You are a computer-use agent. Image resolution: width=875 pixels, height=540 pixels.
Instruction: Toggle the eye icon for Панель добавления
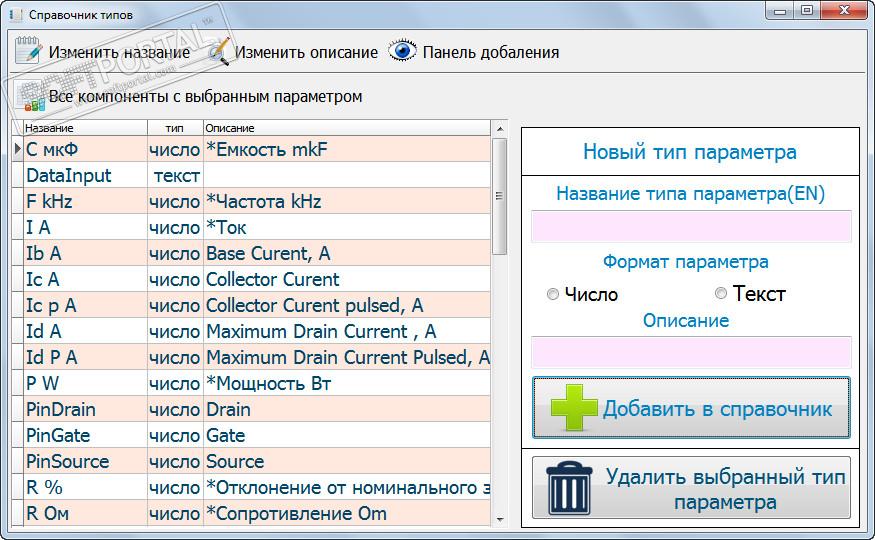pos(402,51)
